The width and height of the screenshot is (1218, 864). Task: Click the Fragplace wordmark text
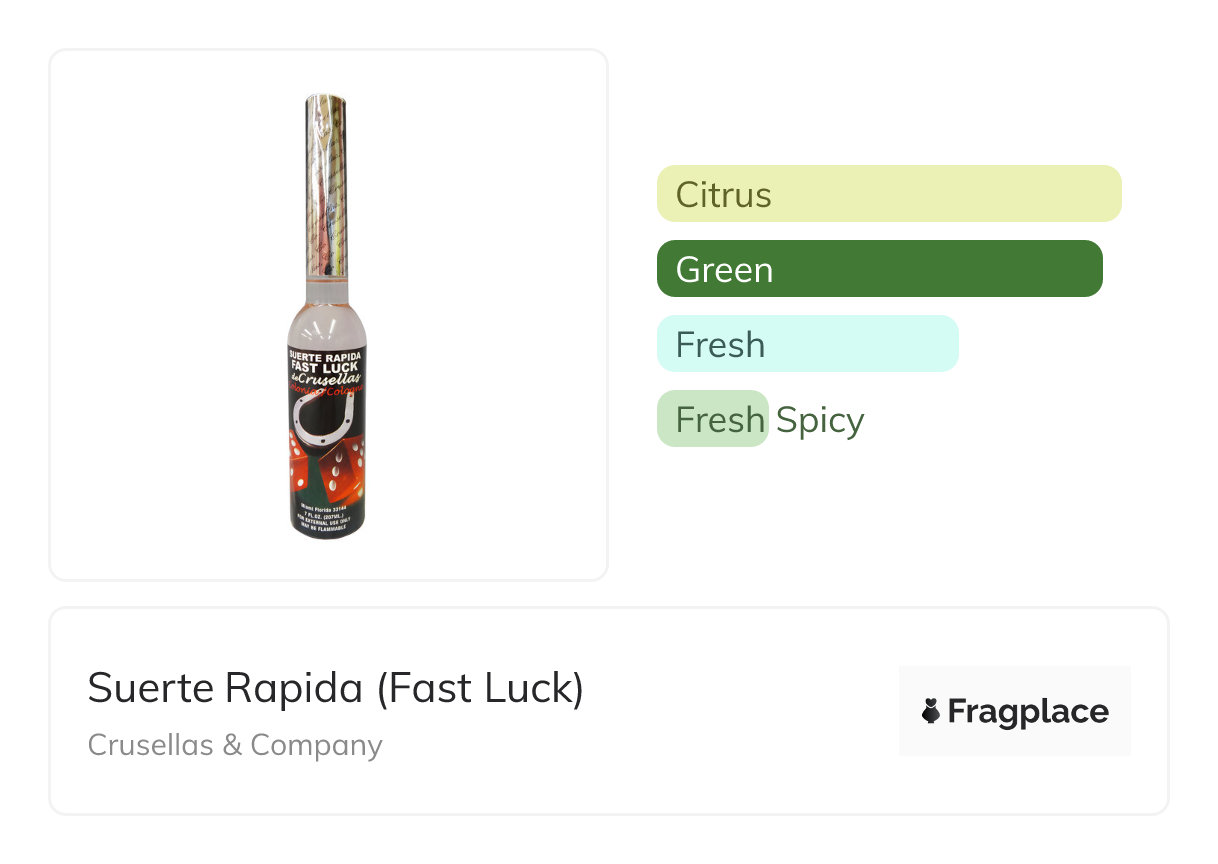tap(1028, 711)
